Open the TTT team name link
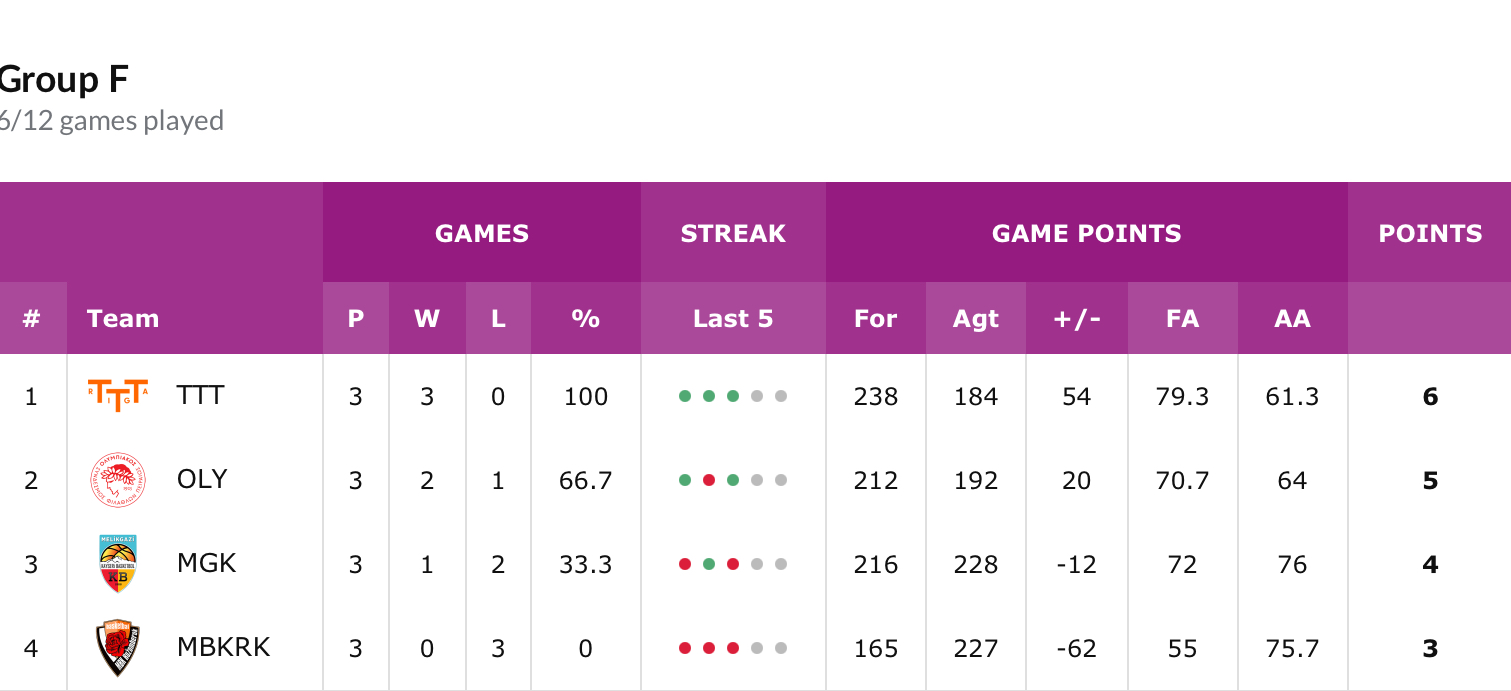 pyautogui.click(x=200, y=395)
